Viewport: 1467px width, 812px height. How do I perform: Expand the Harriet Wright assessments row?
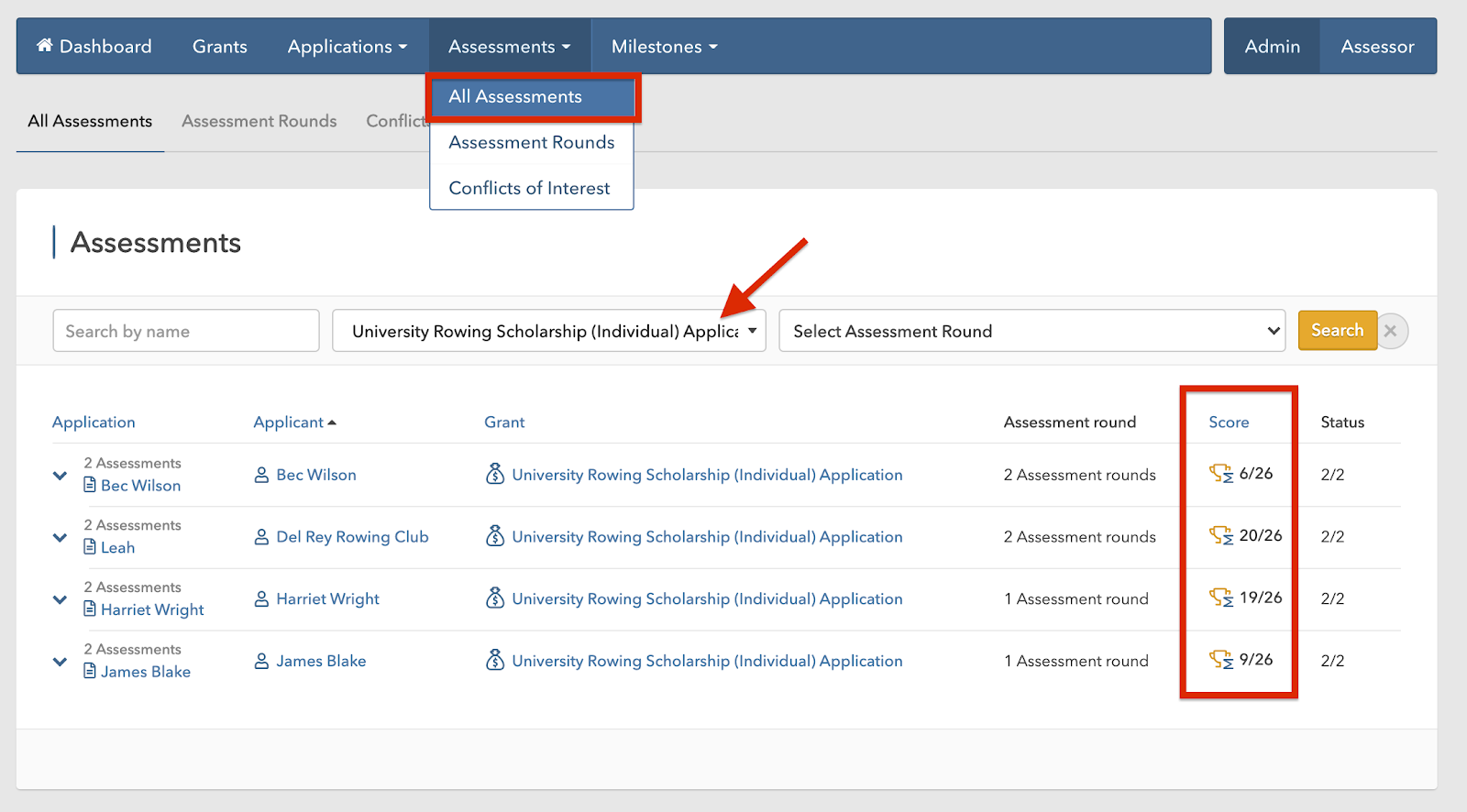tap(60, 599)
